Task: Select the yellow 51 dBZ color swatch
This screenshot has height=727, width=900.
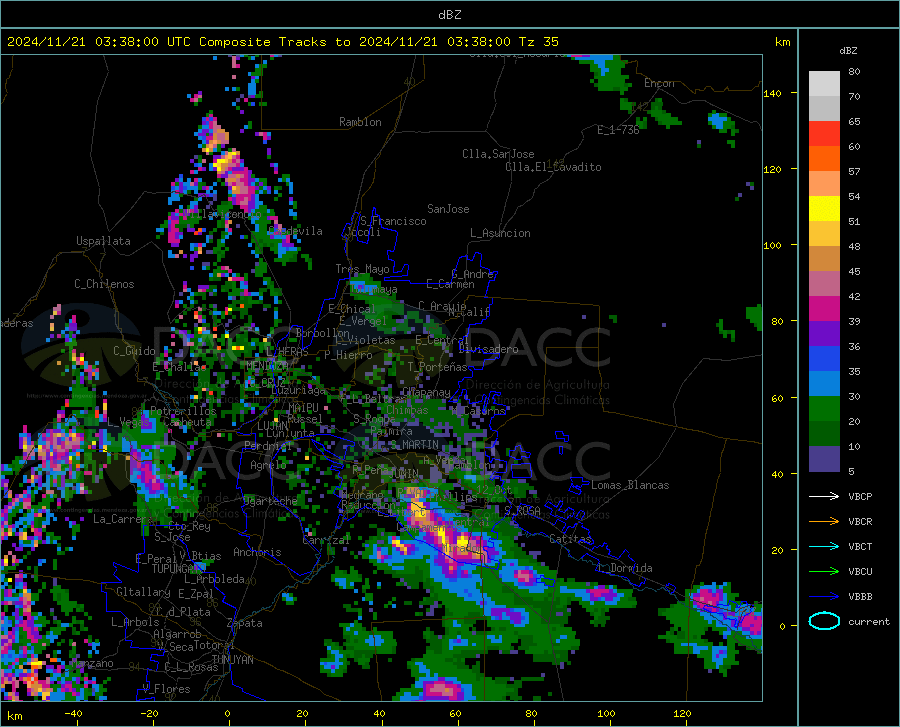Action: coord(824,209)
